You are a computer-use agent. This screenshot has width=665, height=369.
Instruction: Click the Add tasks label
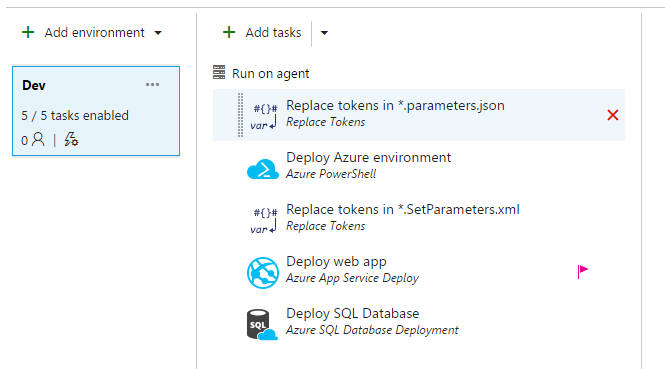point(273,33)
